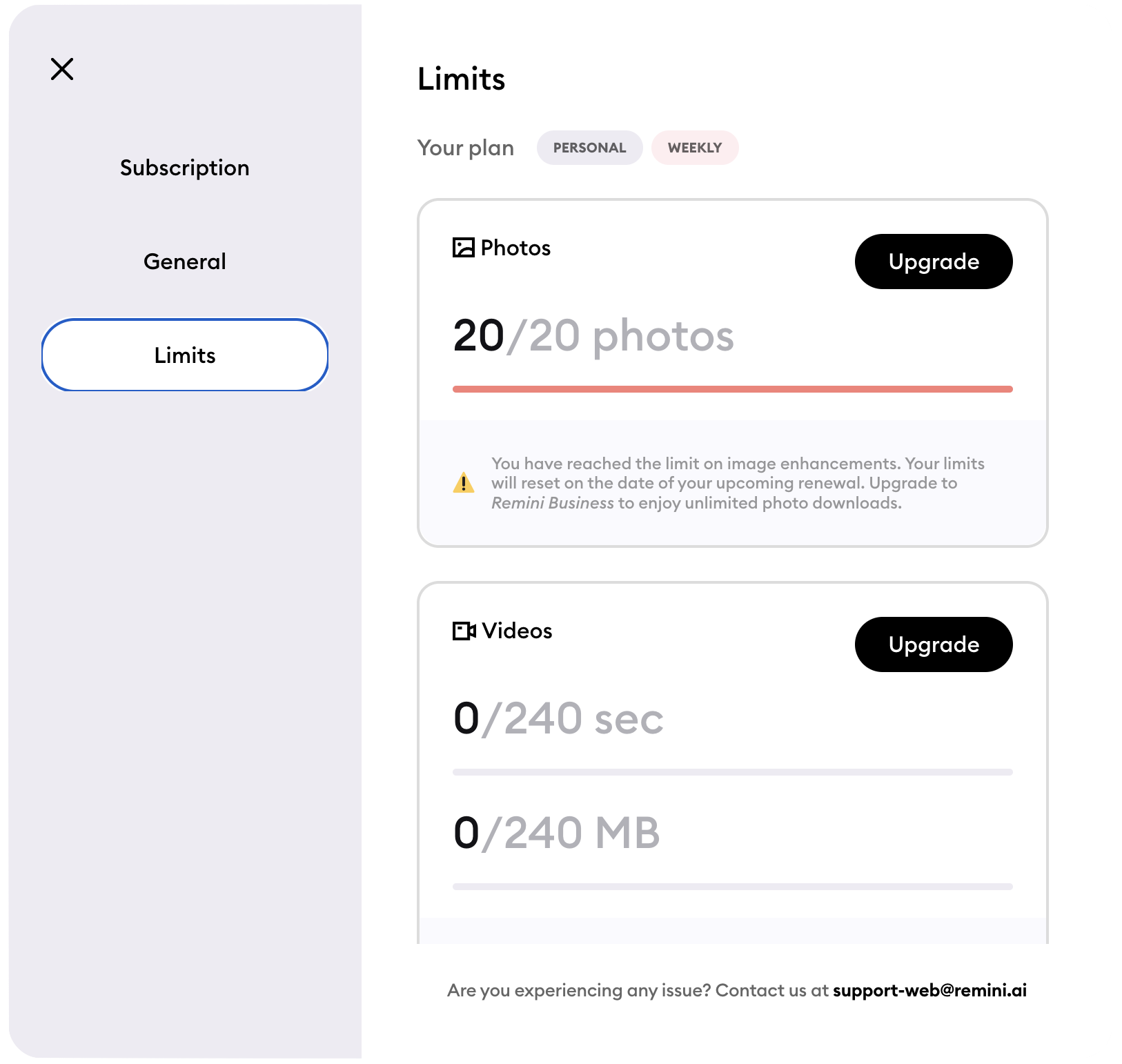1122x1064 pixels.
Task: Close the settings panel with X icon
Action: click(x=62, y=69)
